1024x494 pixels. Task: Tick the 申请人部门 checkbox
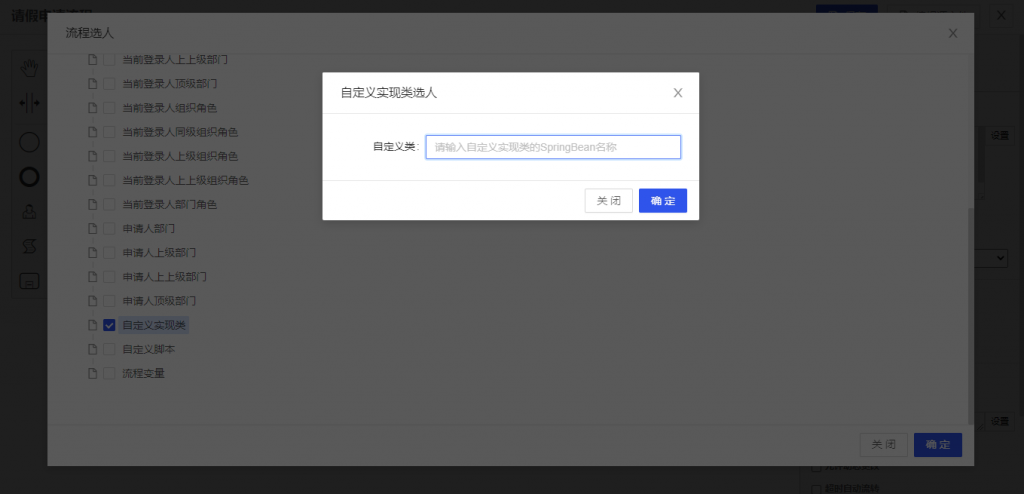(x=110, y=228)
